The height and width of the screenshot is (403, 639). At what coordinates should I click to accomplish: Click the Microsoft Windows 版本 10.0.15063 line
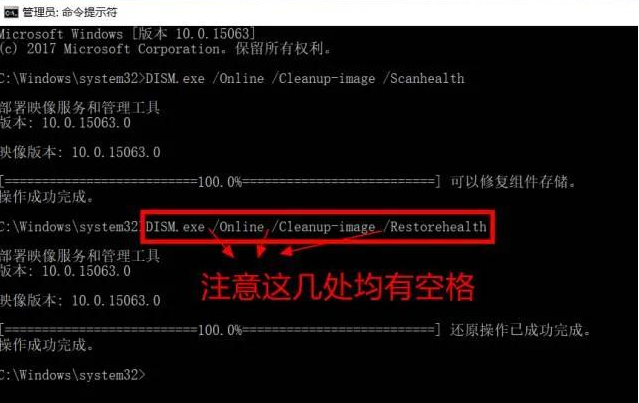pos(128,34)
